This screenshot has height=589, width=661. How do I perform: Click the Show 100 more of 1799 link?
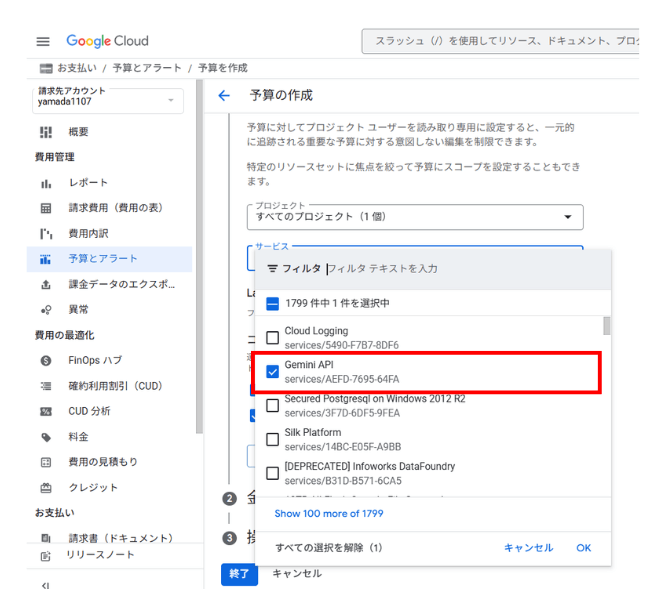[328, 514]
